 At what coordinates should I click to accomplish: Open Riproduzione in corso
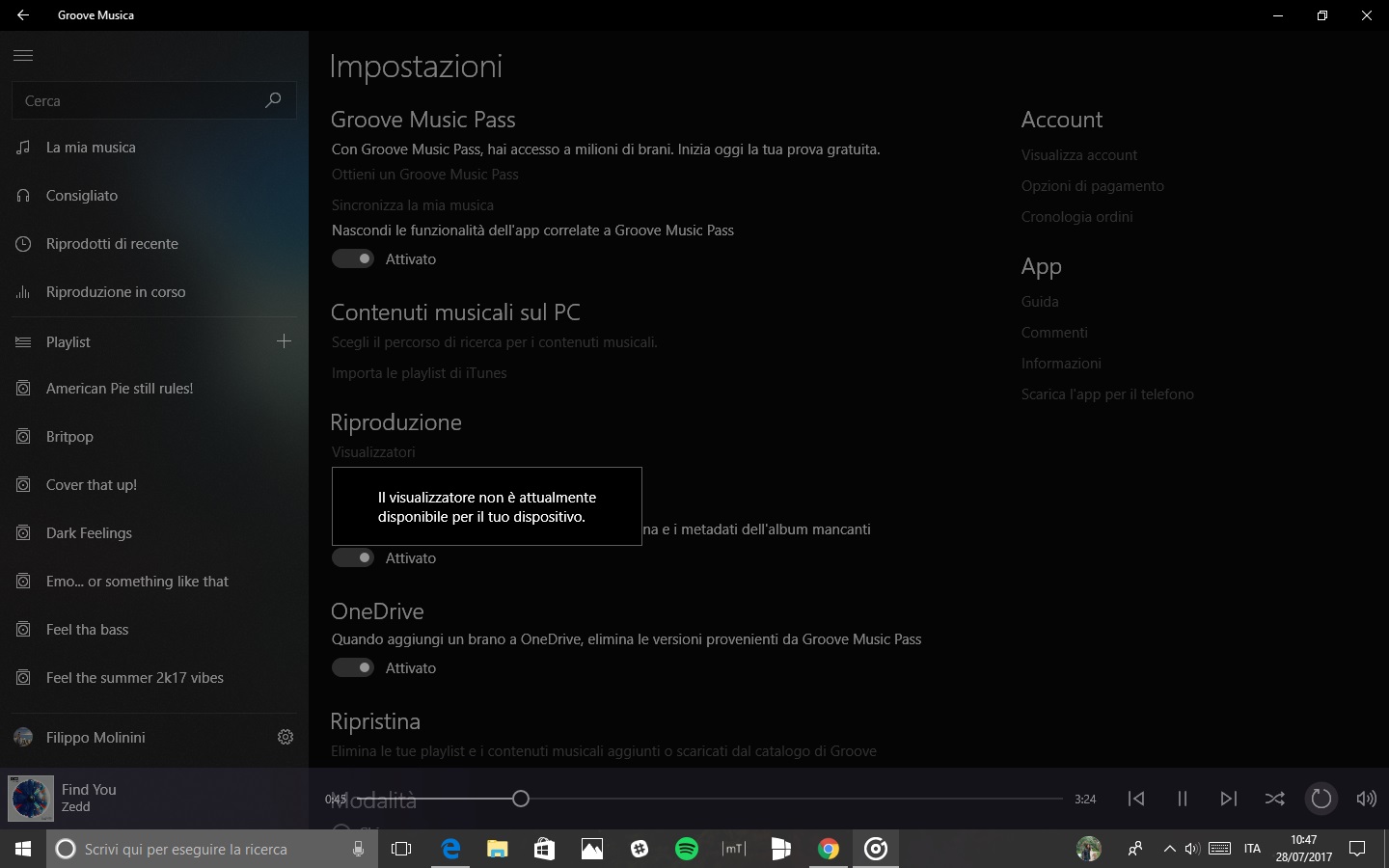(x=154, y=292)
